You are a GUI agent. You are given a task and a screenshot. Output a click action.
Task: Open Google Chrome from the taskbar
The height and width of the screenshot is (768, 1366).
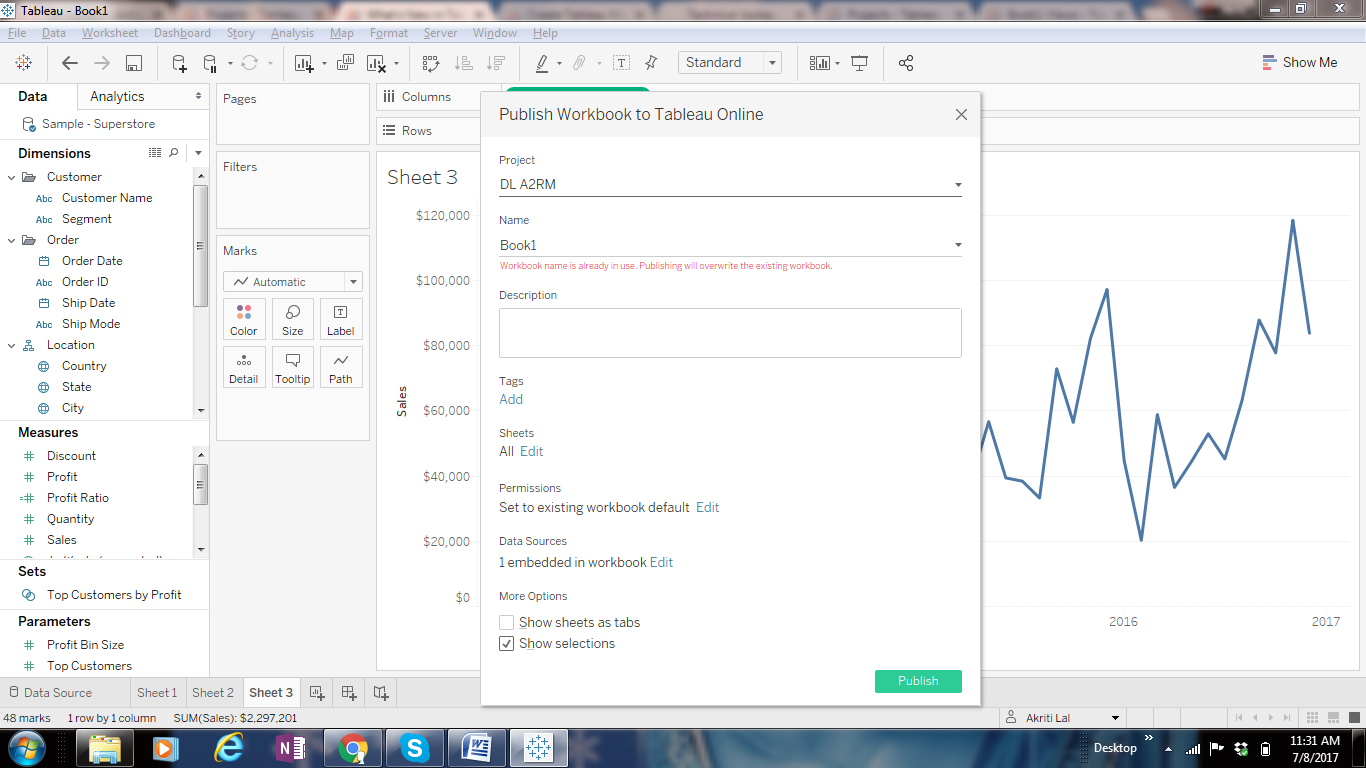[x=352, y=748]
